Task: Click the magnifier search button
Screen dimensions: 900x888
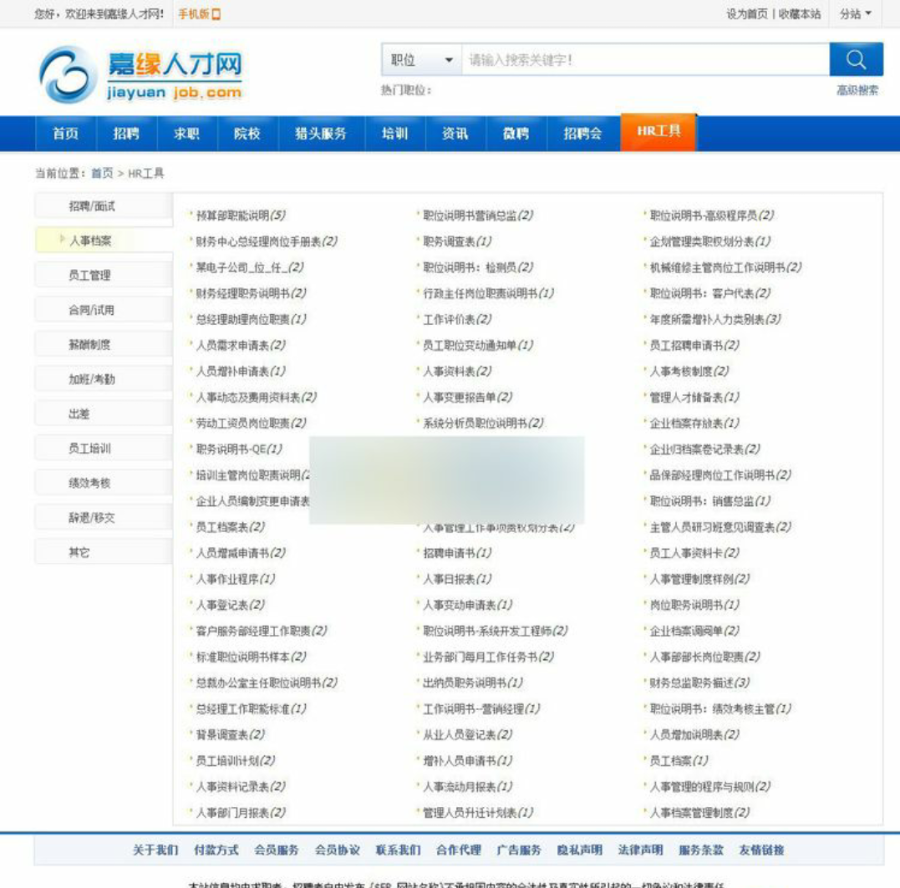Action: tap(856, 59)
